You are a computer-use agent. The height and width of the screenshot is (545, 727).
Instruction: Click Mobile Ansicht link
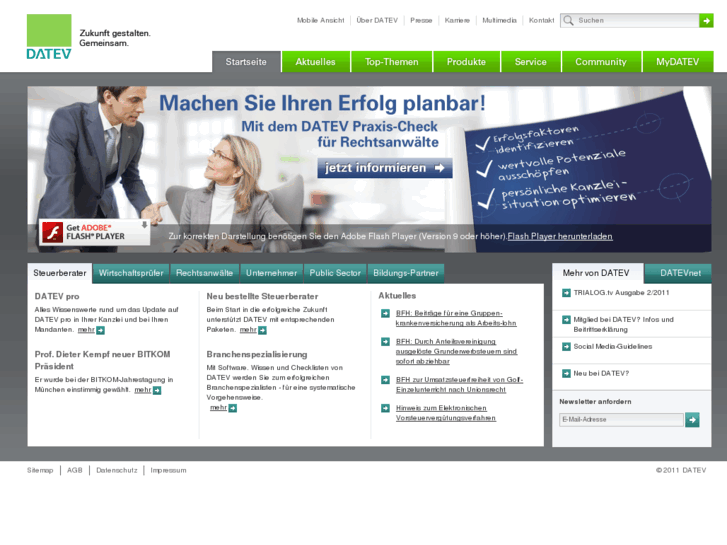[320, 20]
